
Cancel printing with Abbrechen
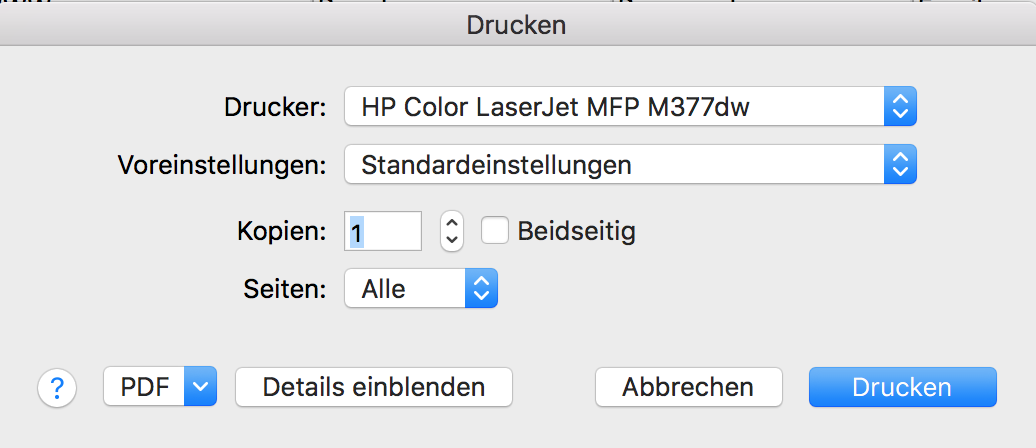[688, 387]
